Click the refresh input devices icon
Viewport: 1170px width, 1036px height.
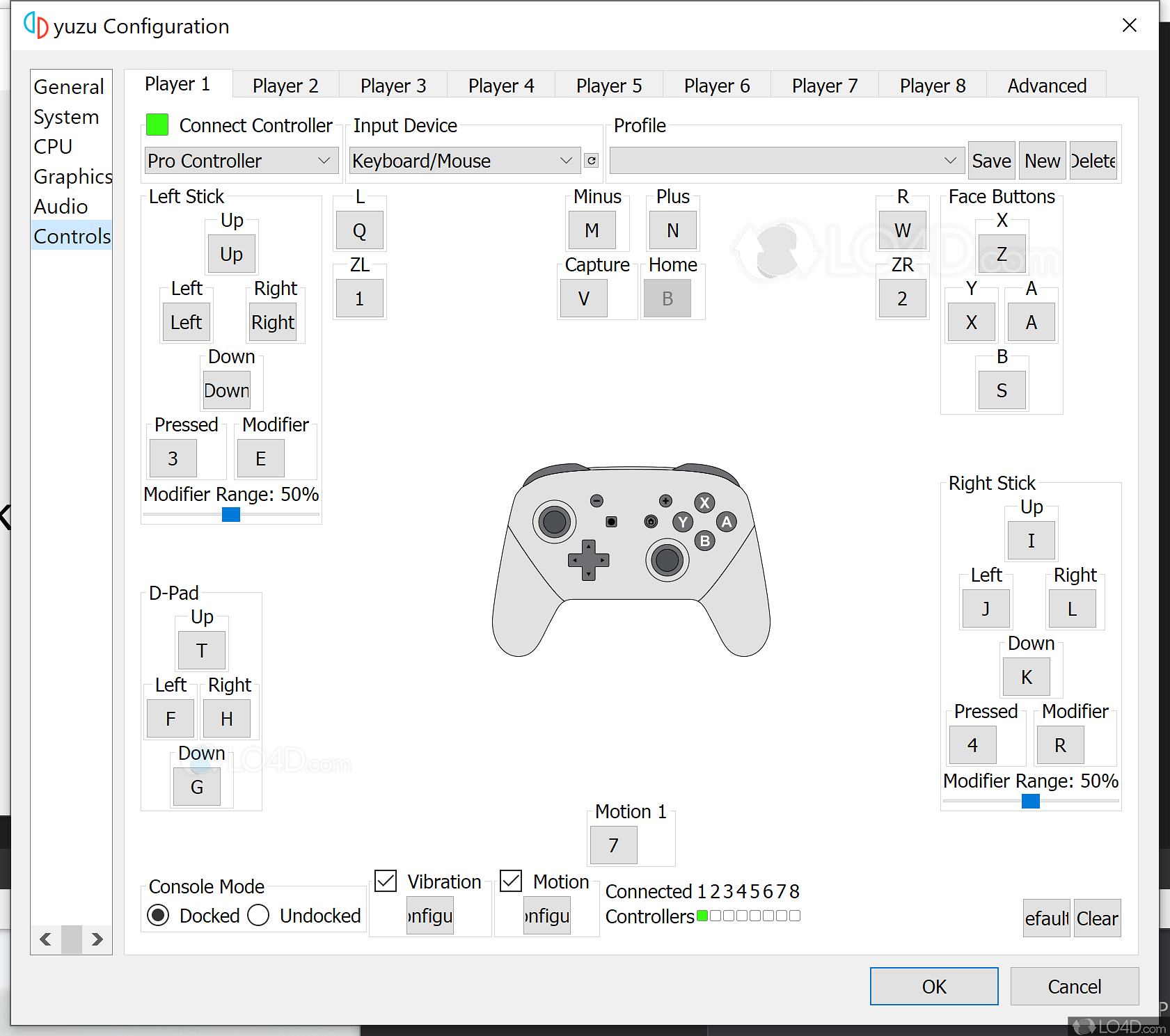tap(591, 161)
